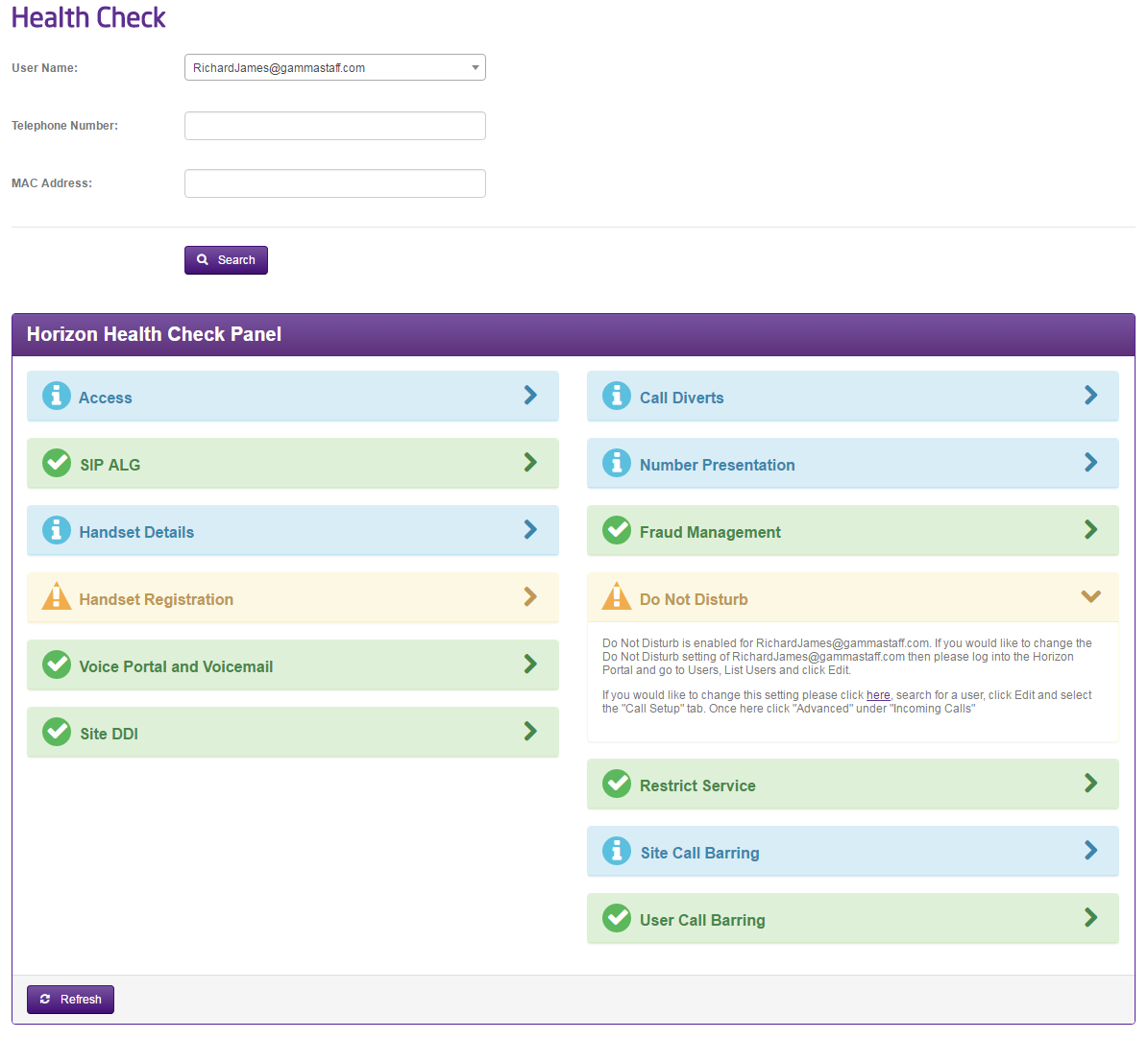Expand the Call Diverts chevron
Viewport: 1148px width, 1039px height.
pyautogui.click(x=1091, y=396)
